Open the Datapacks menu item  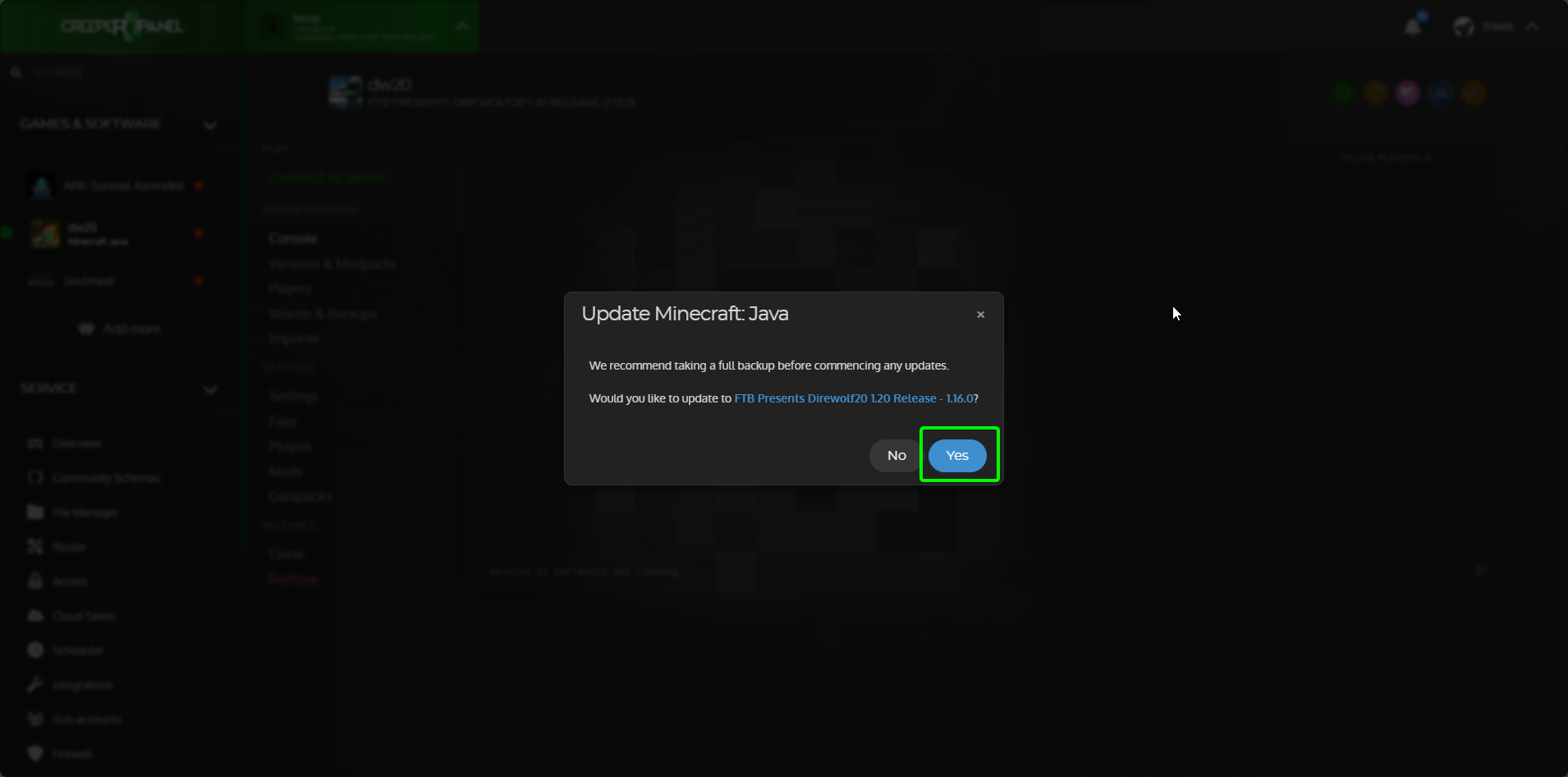[300, 497]
